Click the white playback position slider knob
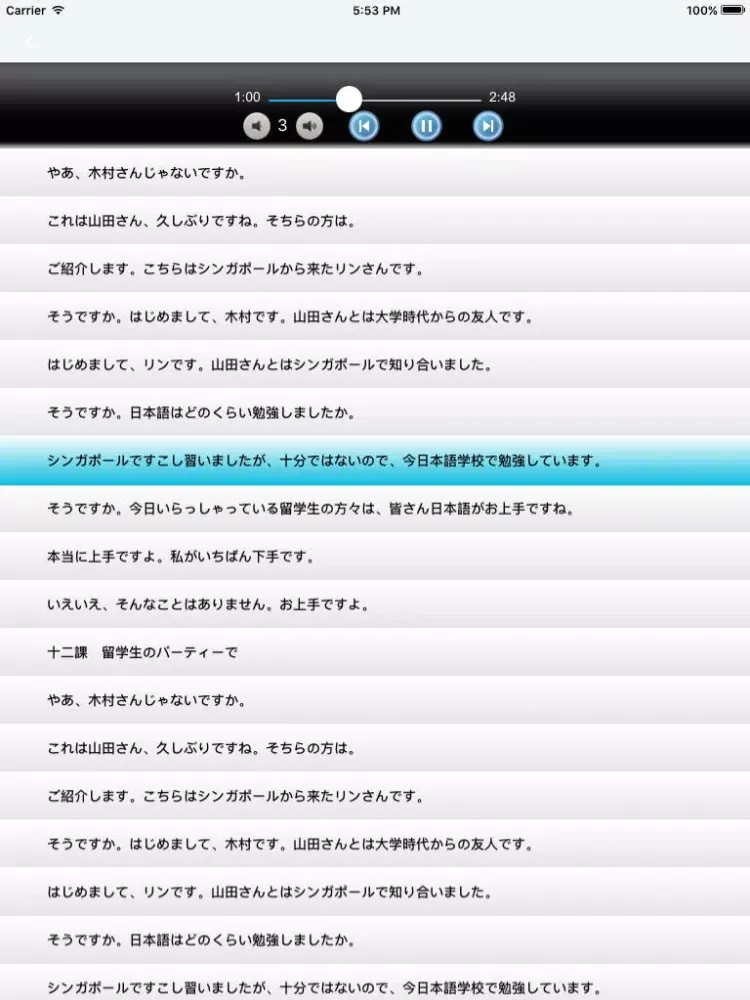 click(349, 99)
